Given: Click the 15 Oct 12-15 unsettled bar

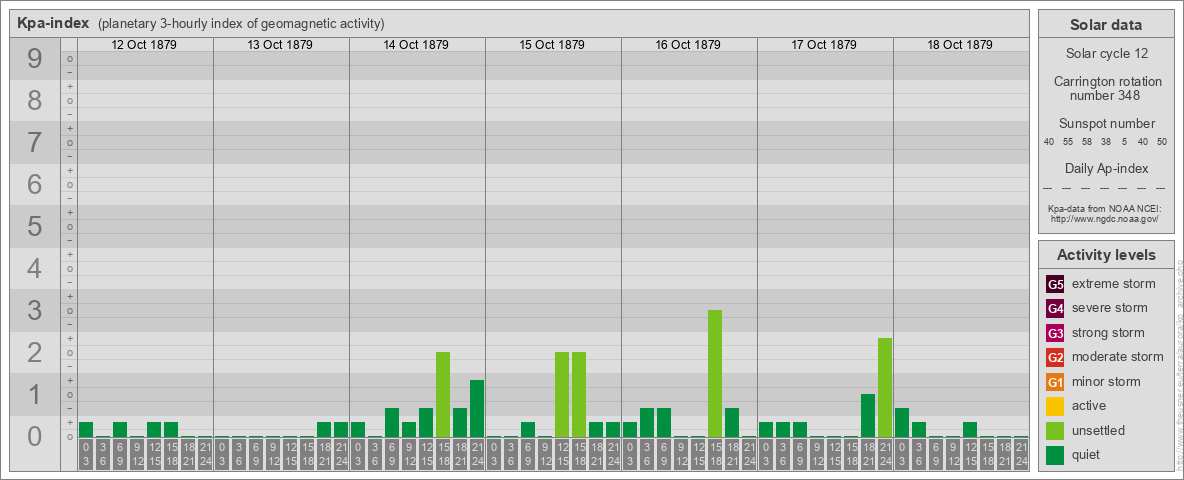Looking at the screenshot, I should 562,395.
